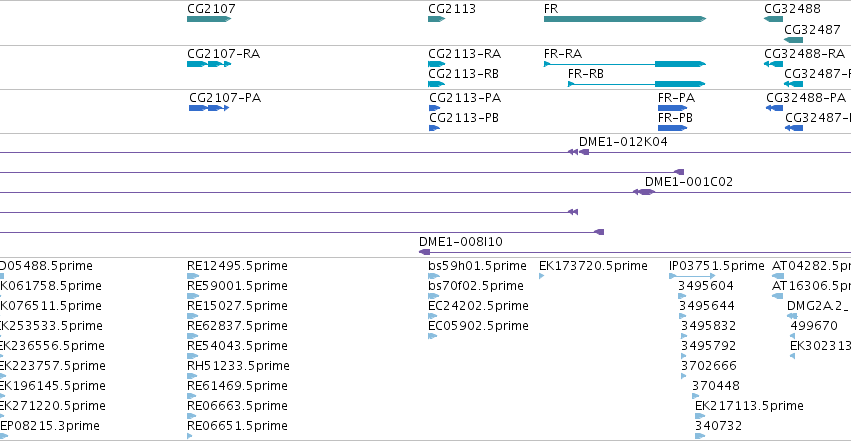Select the FR-RA transcript exon block
This screenshot has height=441, width=851.
click(x=680, y=64)
